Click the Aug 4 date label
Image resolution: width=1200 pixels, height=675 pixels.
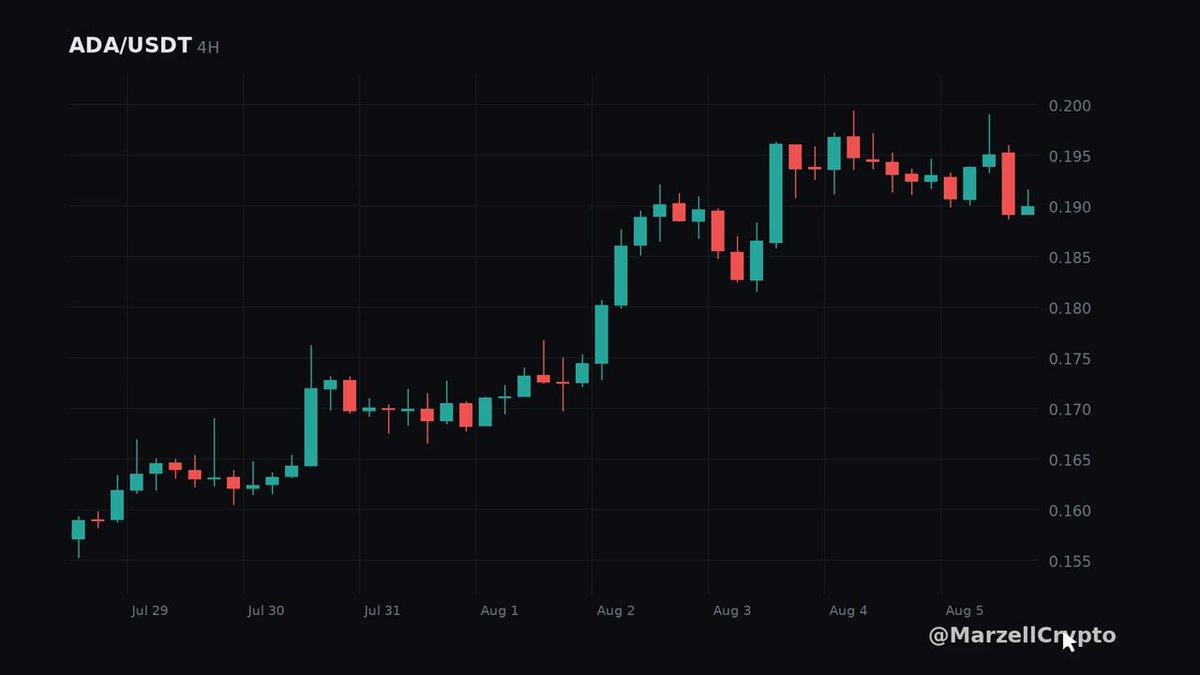(x=848, y=610)
